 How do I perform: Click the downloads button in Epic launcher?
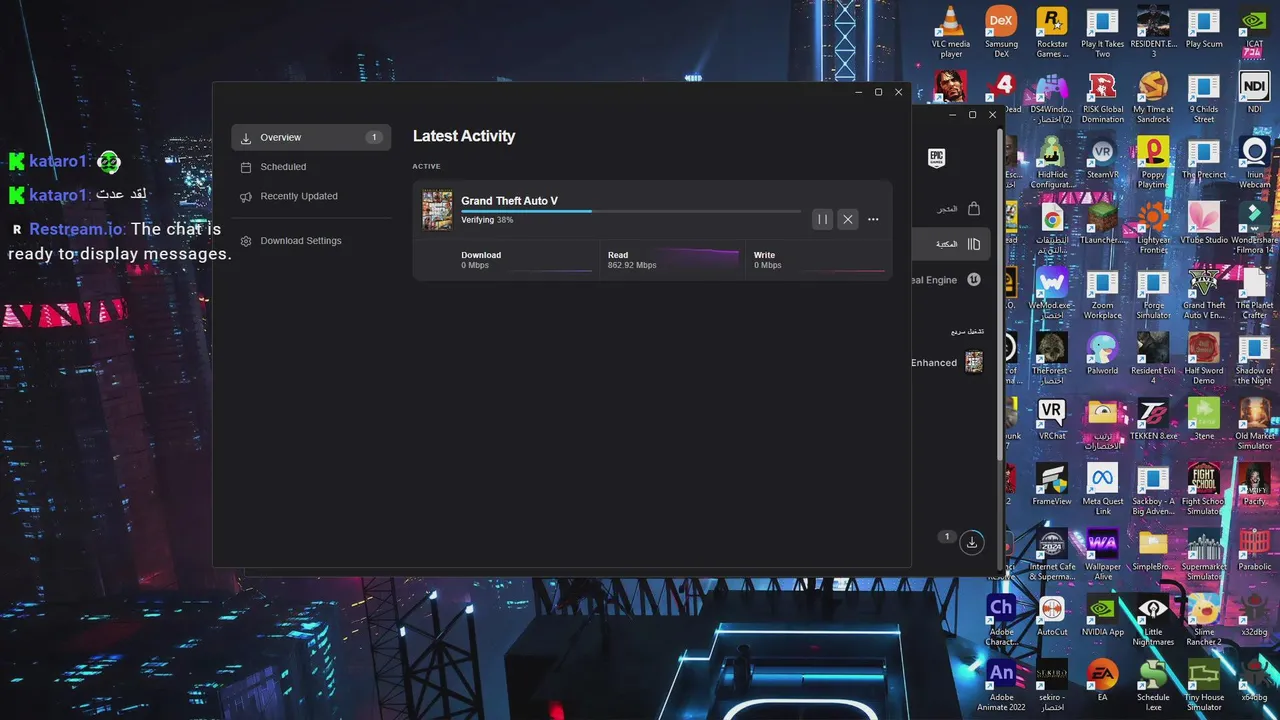click(971, 542)
